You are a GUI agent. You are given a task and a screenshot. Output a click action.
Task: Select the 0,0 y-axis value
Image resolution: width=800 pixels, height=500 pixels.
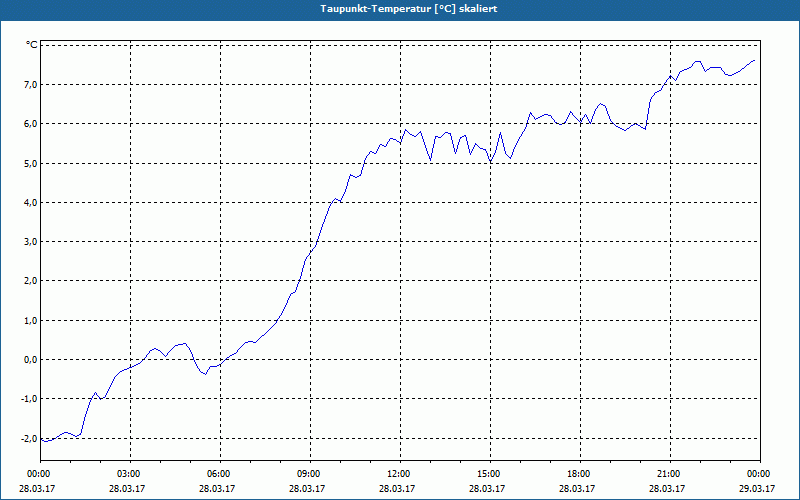click(x=30, y=360)
